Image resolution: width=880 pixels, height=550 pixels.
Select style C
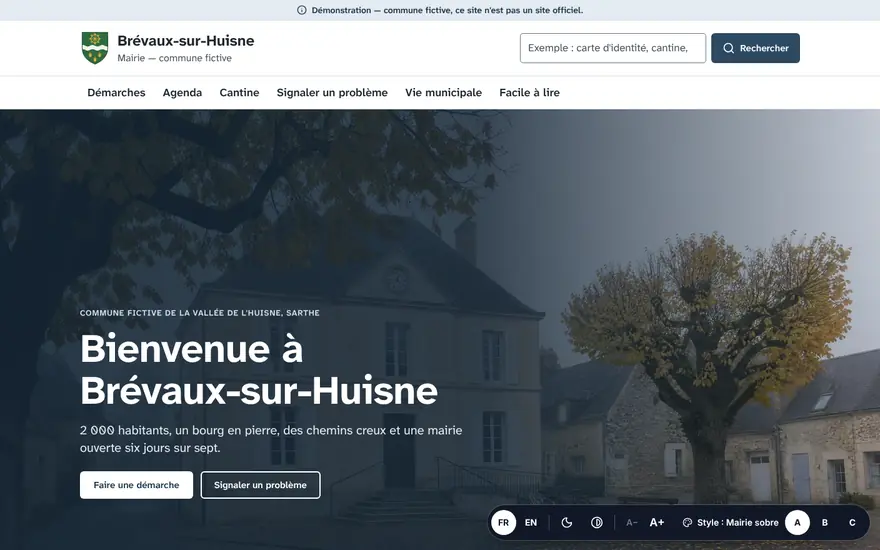pos(852,522)
